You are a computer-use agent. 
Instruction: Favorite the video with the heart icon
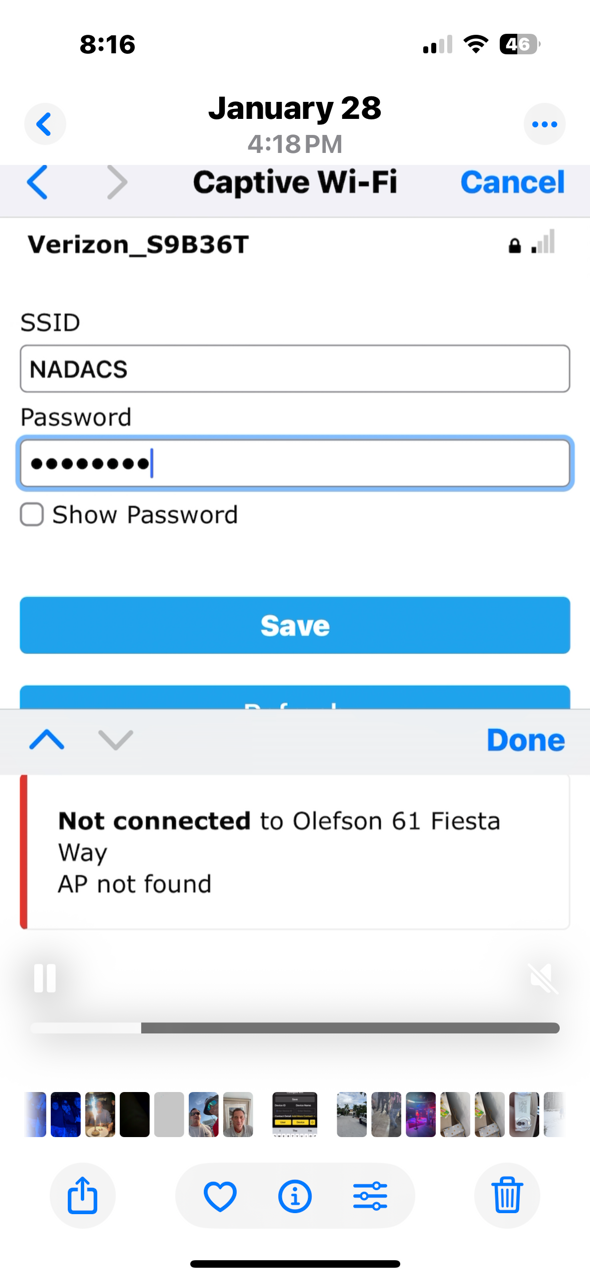tap(220, 1196)
